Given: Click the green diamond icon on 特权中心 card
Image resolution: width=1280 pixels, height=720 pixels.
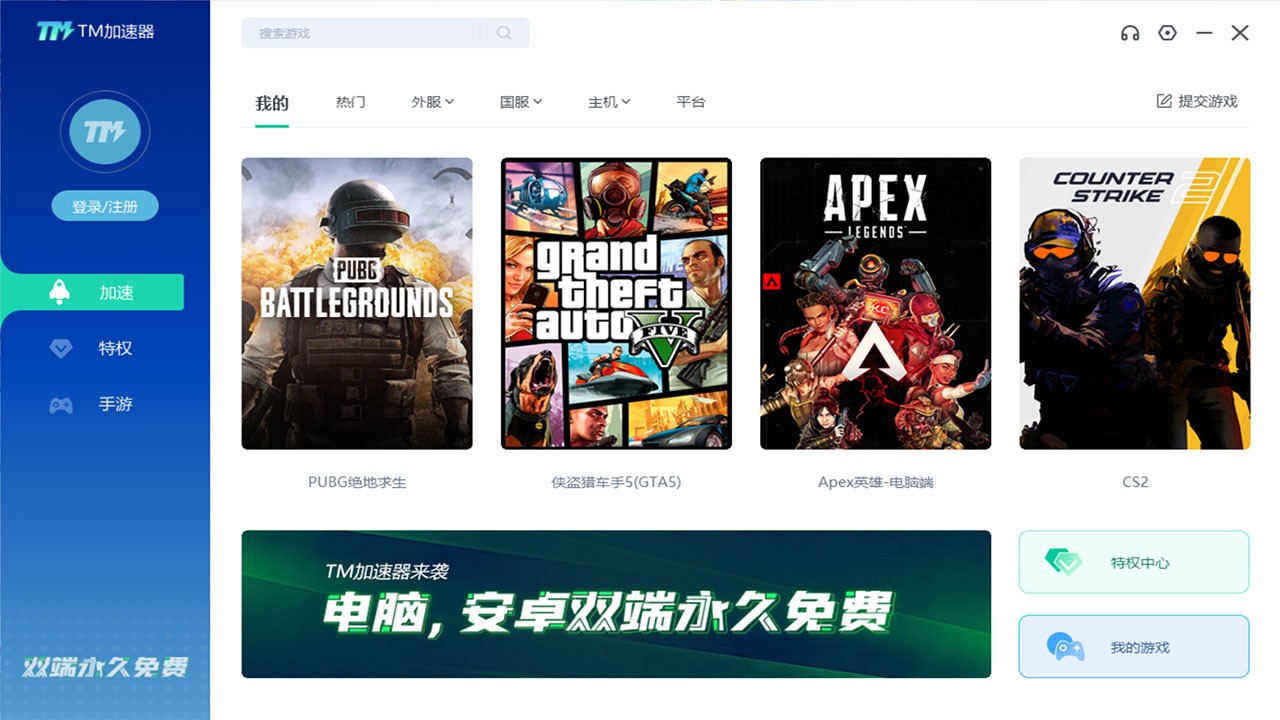Looking at the screenshot, I should (1062, 562).
